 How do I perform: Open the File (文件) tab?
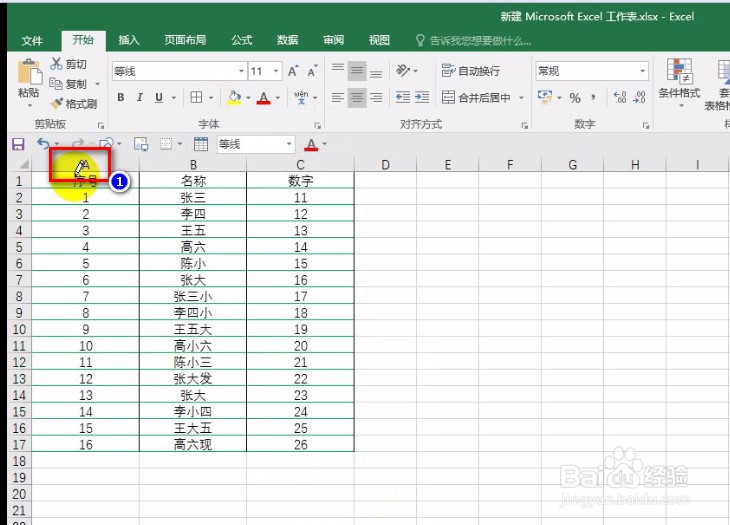click(32, 40)
